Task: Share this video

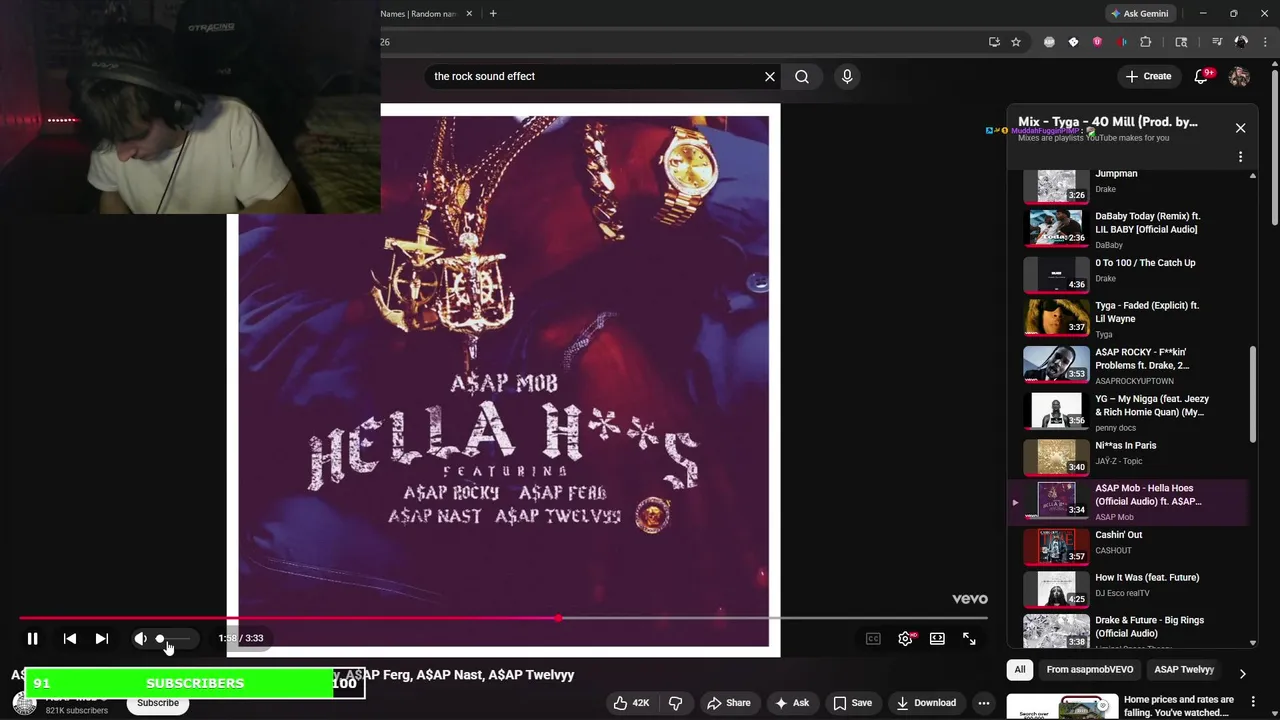Action: (728, 703)
